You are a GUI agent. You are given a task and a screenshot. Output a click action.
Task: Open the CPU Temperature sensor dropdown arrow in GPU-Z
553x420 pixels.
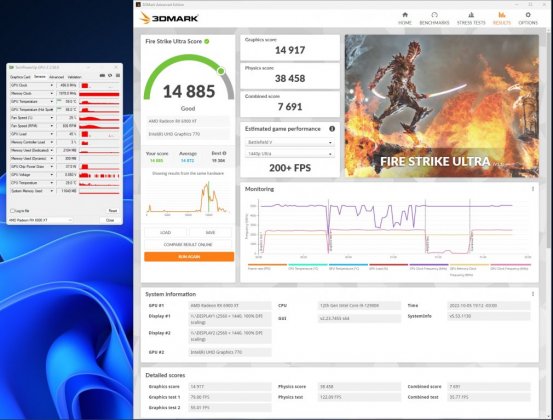(x=52, y=183)
